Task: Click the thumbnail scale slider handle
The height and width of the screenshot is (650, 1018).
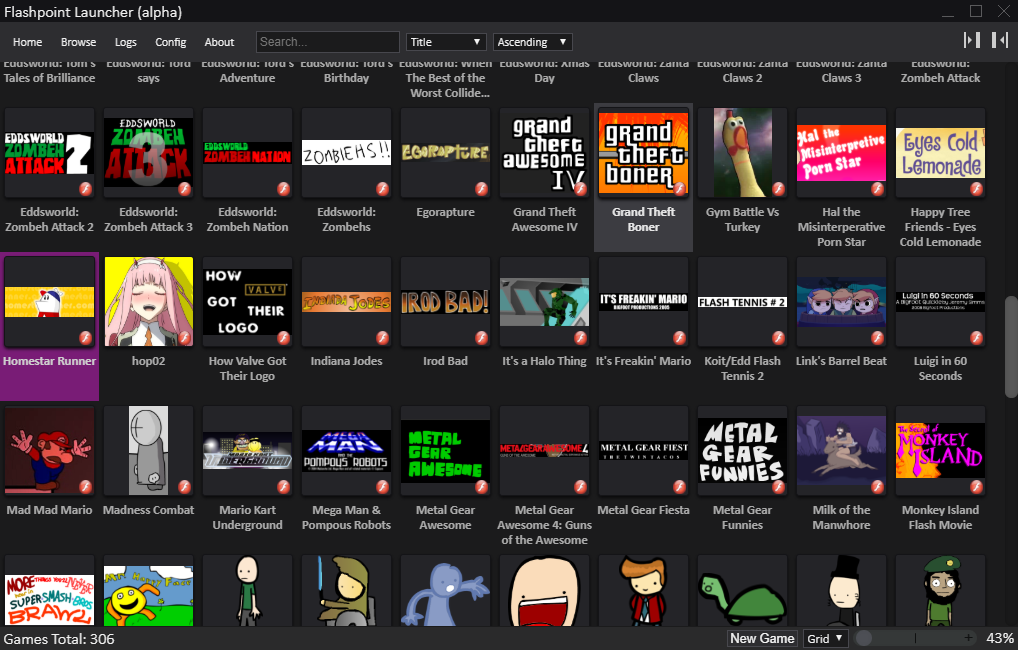Action: 864,638
